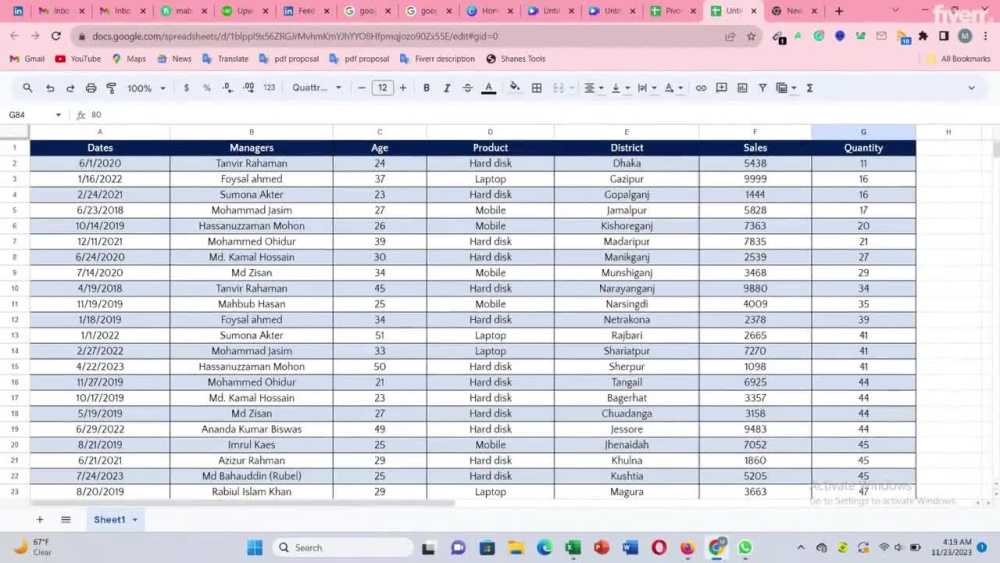Expand vertical align options
Viewport: 1000px width, 563px height.
[x=628, y=88]
